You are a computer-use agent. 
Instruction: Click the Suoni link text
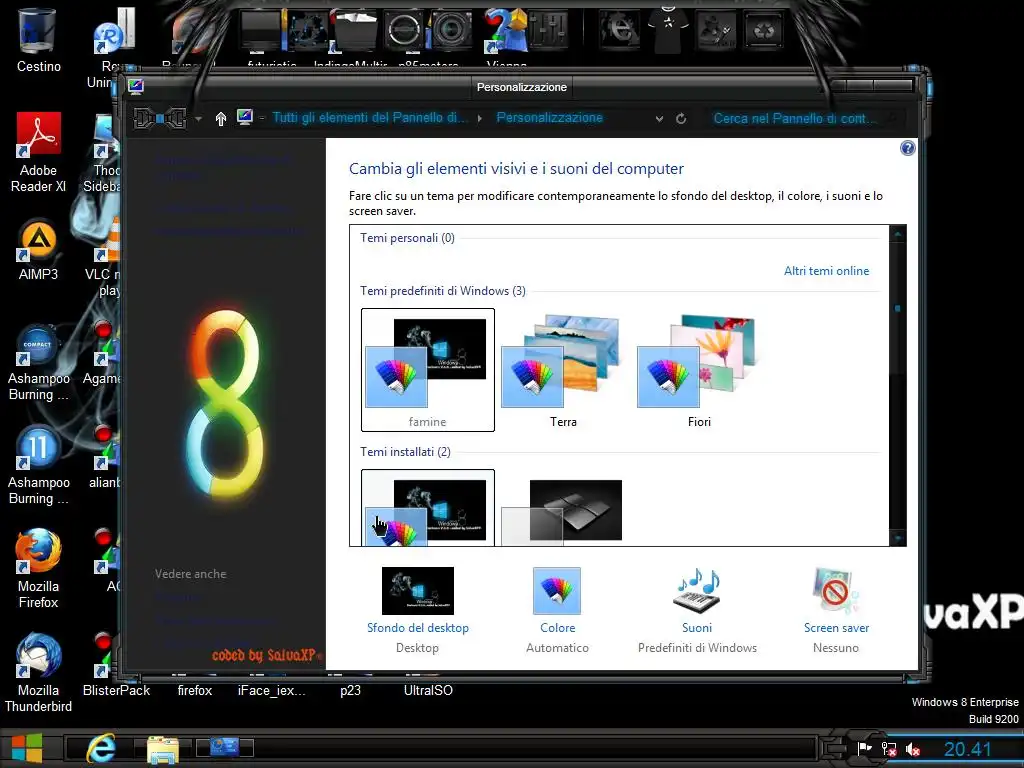pos(697,628)
